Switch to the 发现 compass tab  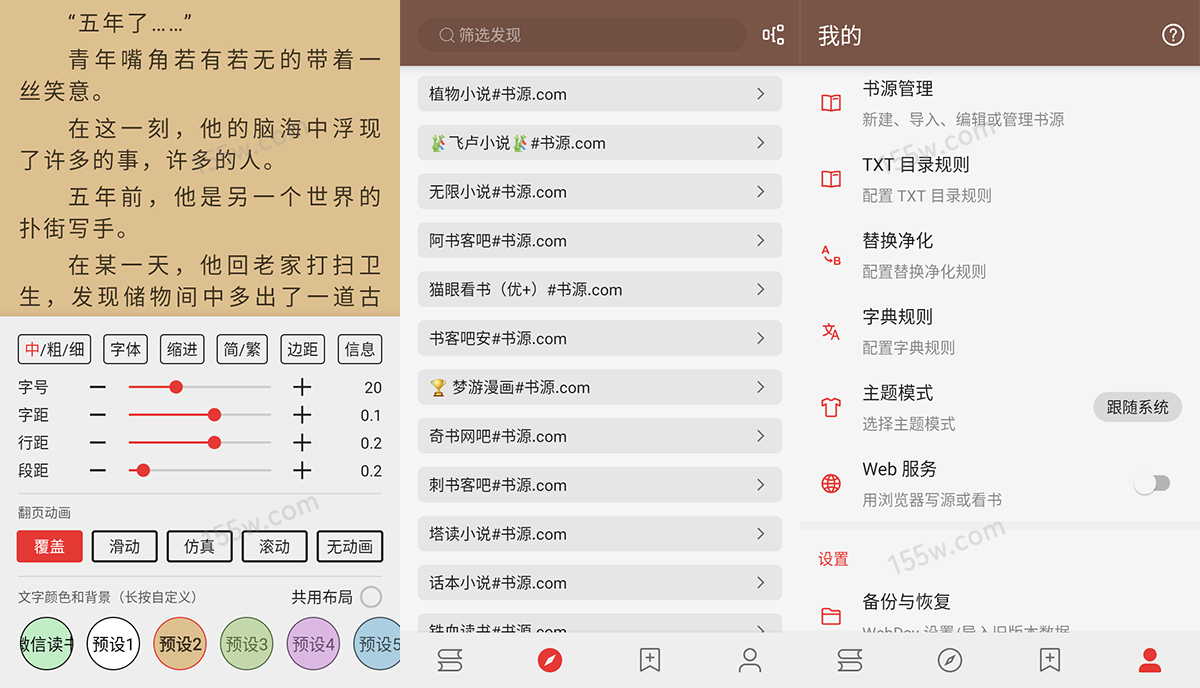pos(549,660)
